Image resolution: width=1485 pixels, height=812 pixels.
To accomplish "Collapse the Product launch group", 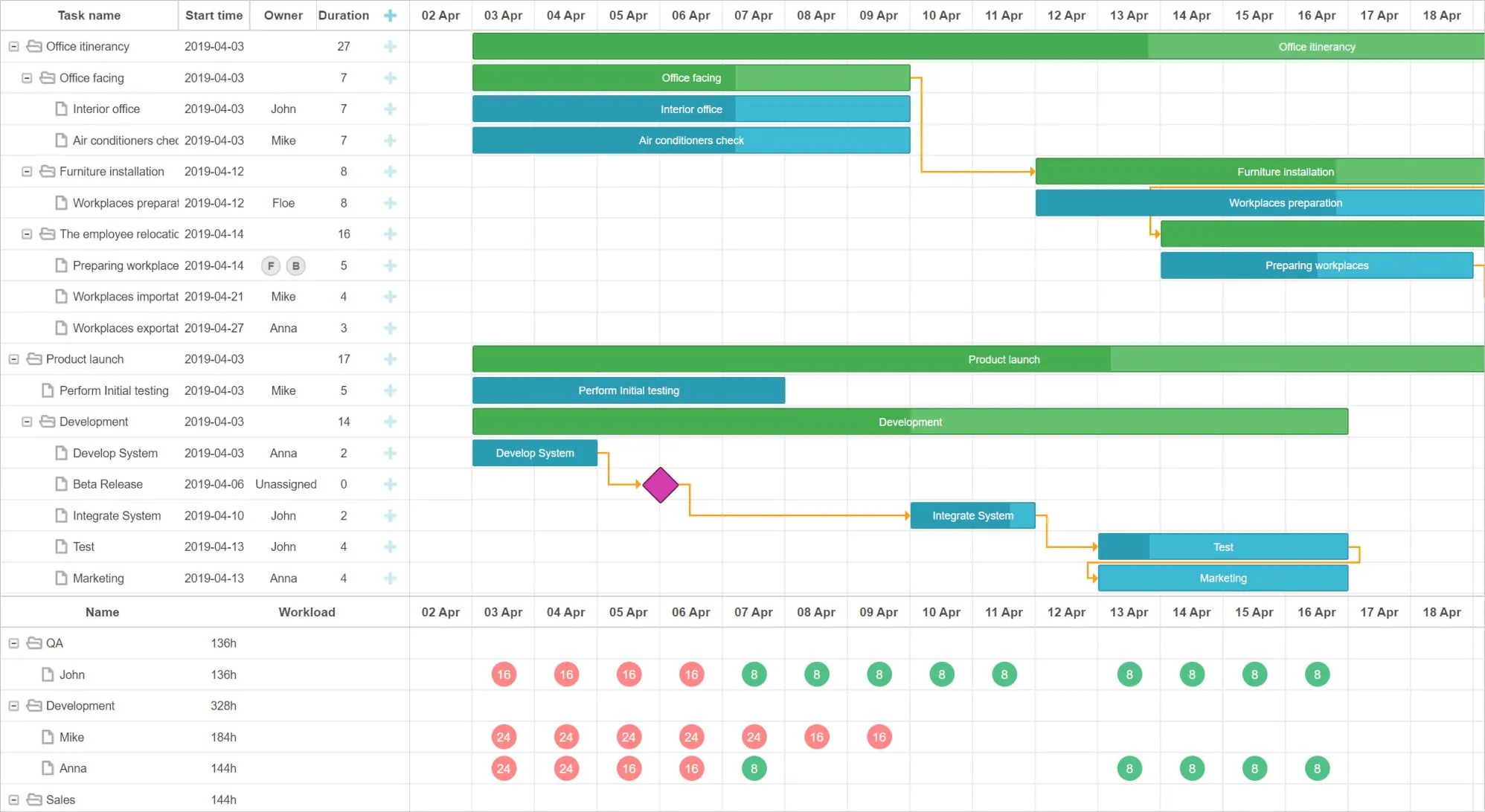I will (x=13, y=359).
